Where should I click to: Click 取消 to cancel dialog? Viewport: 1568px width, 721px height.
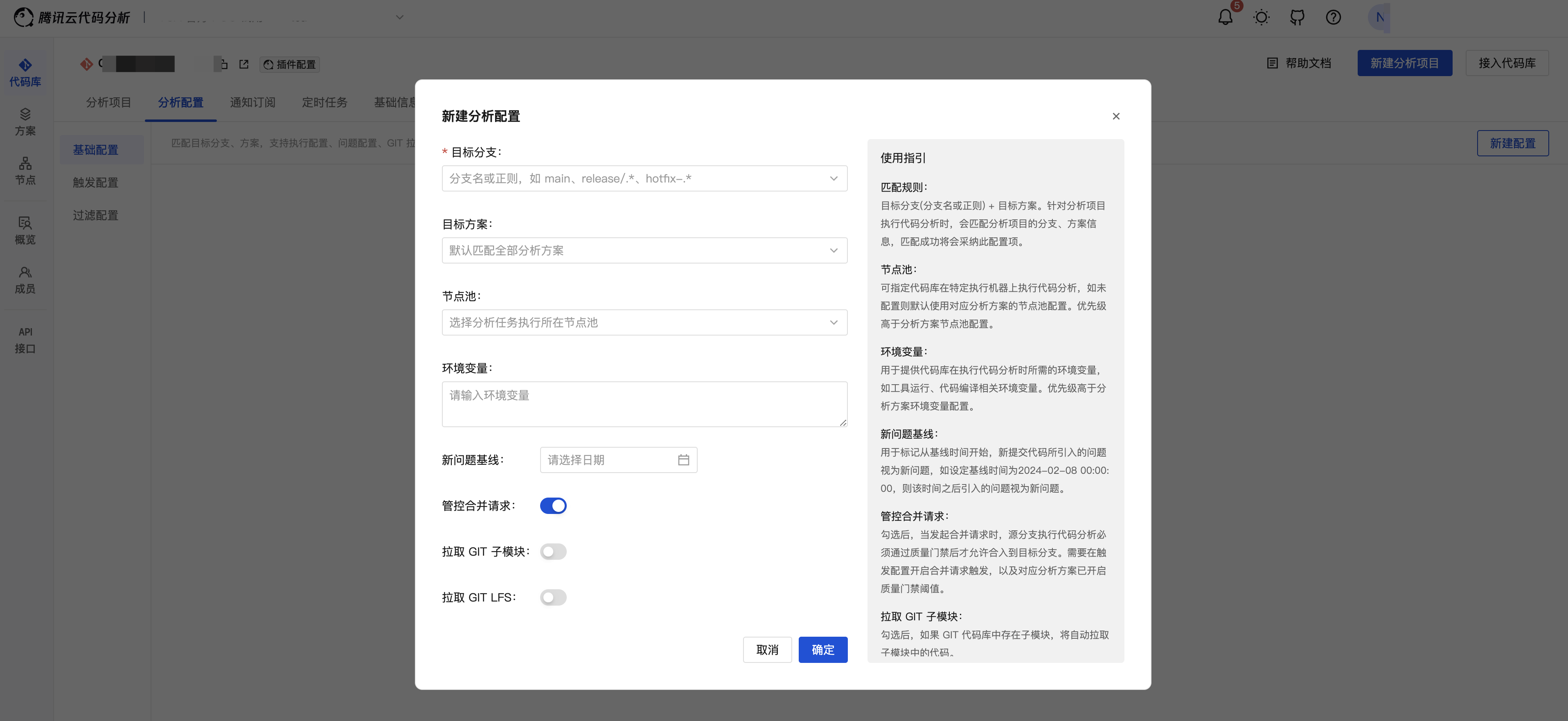click(x=767, y=650)
